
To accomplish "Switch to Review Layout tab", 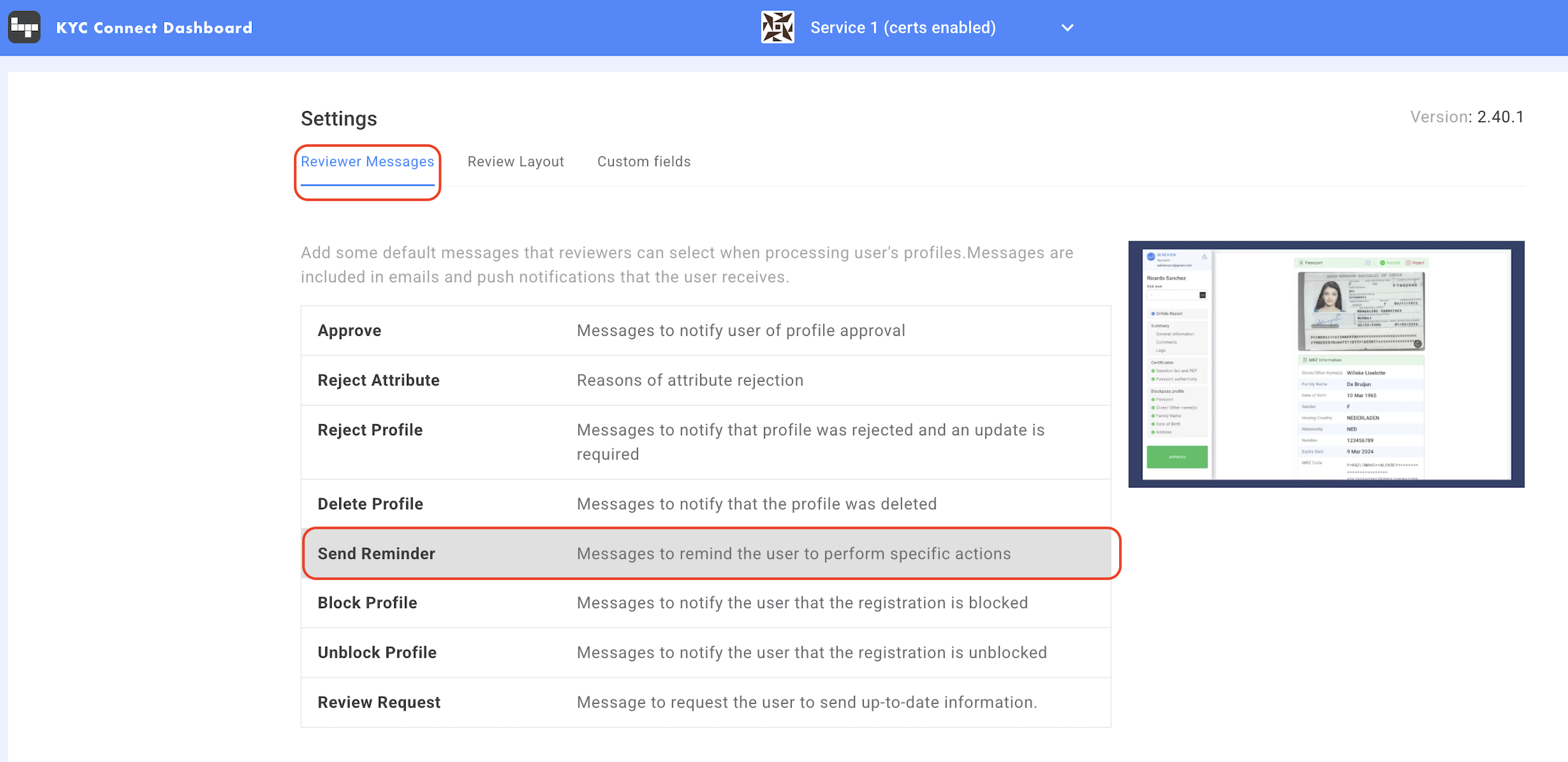I will click(x=516, y=162).
